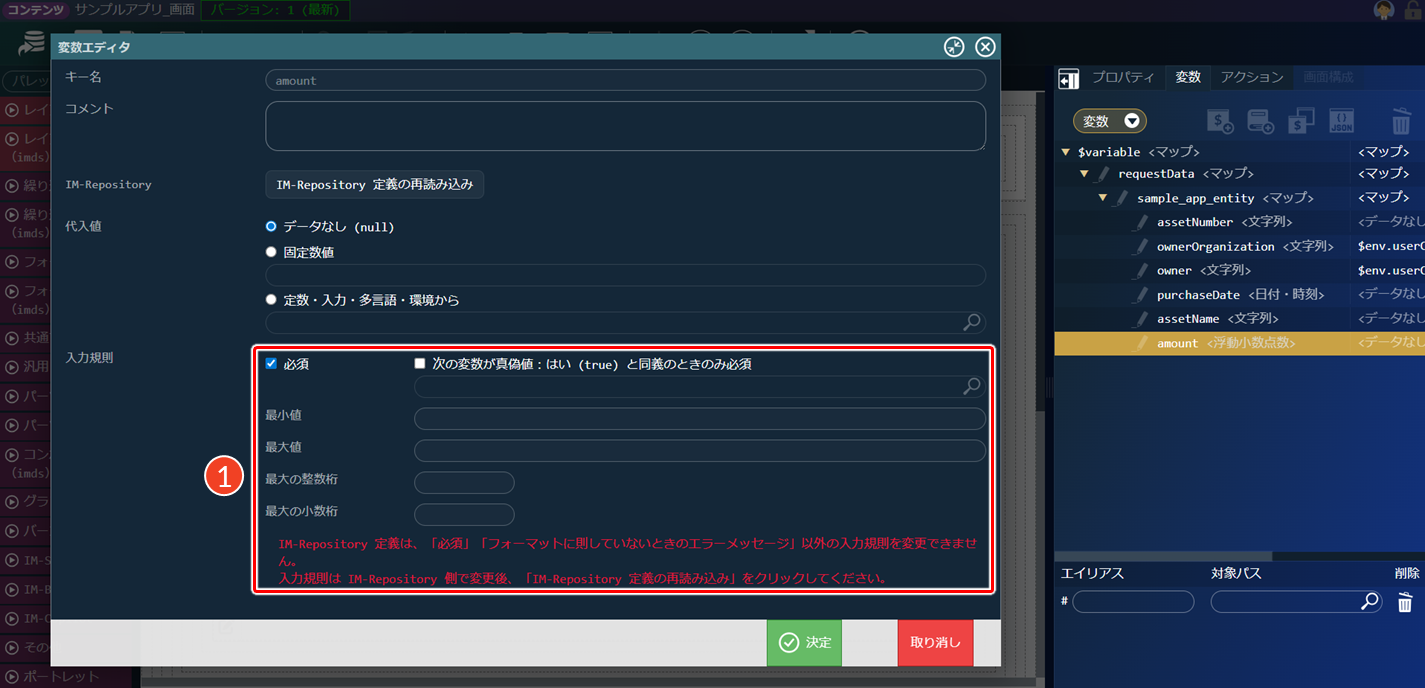Screen dimensions: 1425x688
Task: Click the trash icon in variables toolbar
Action: point(1401,122)
